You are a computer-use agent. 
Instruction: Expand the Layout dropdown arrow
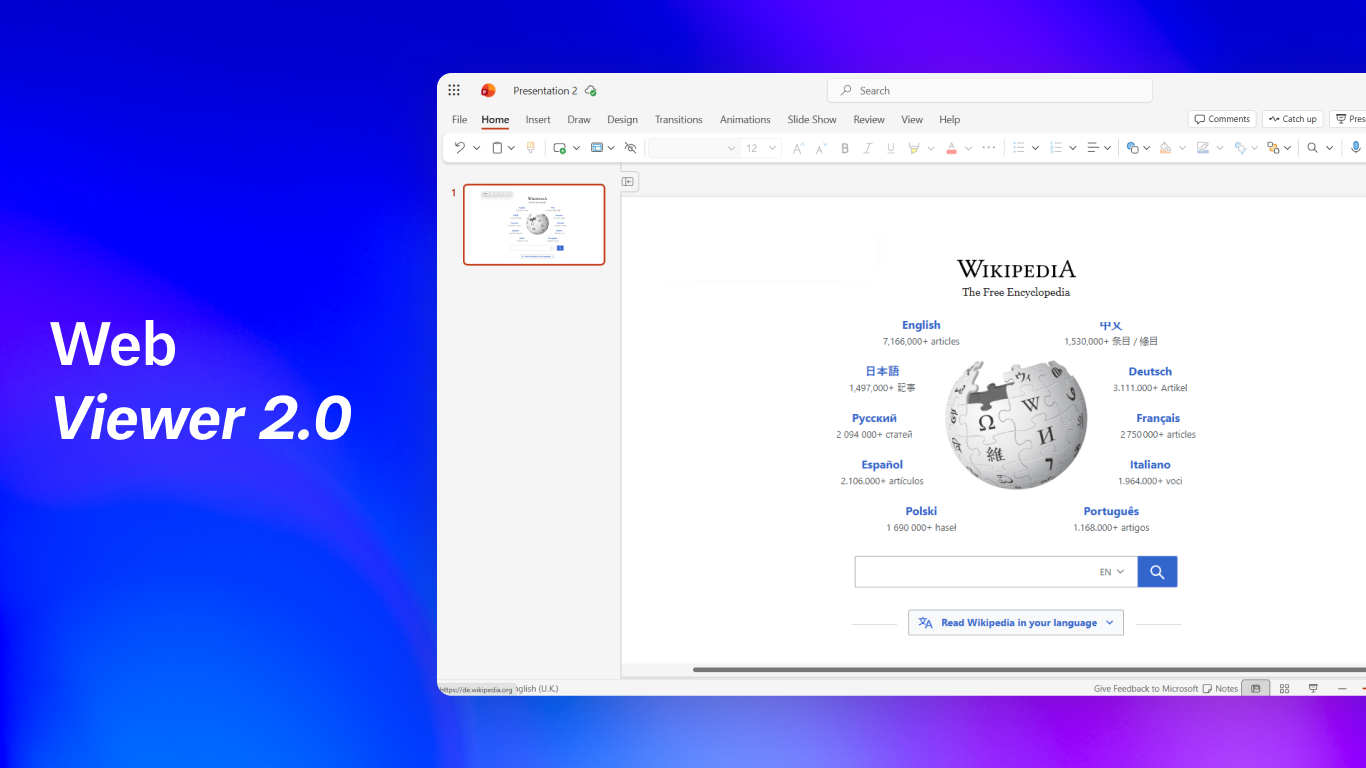[x=611, y=148]
